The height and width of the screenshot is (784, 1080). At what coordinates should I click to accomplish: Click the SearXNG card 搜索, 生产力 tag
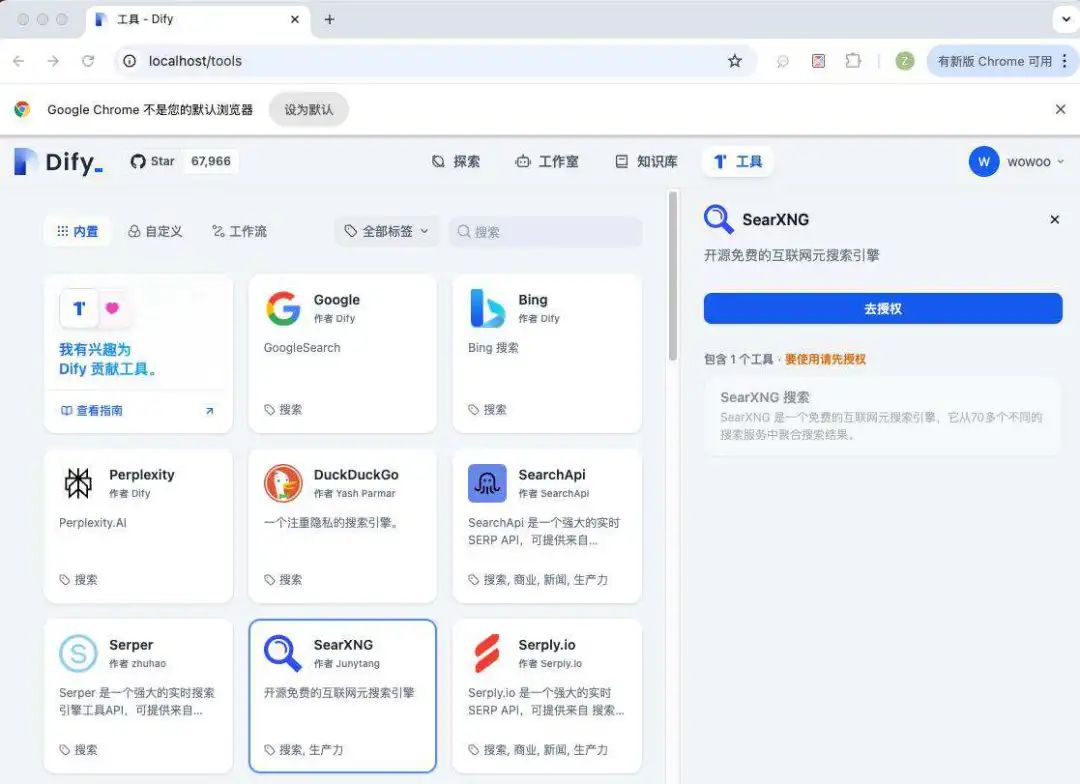(x=304, y=750)
